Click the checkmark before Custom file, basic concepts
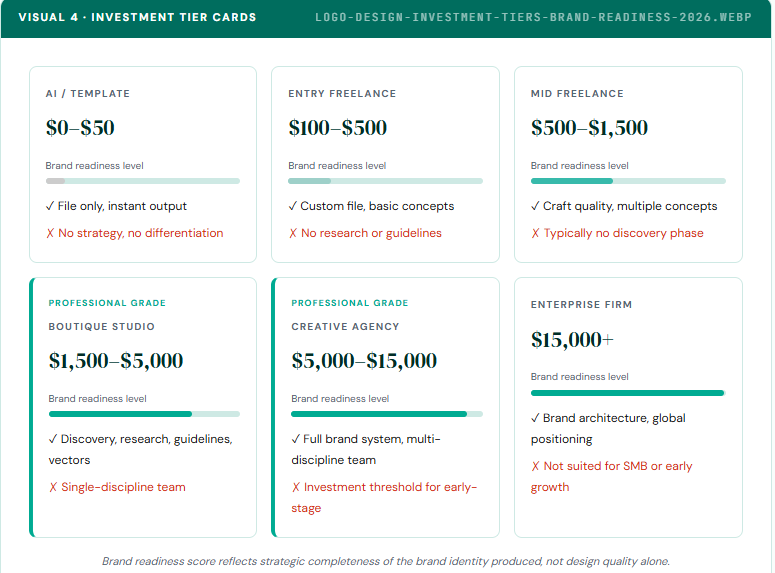 click(x=293, y=206)
